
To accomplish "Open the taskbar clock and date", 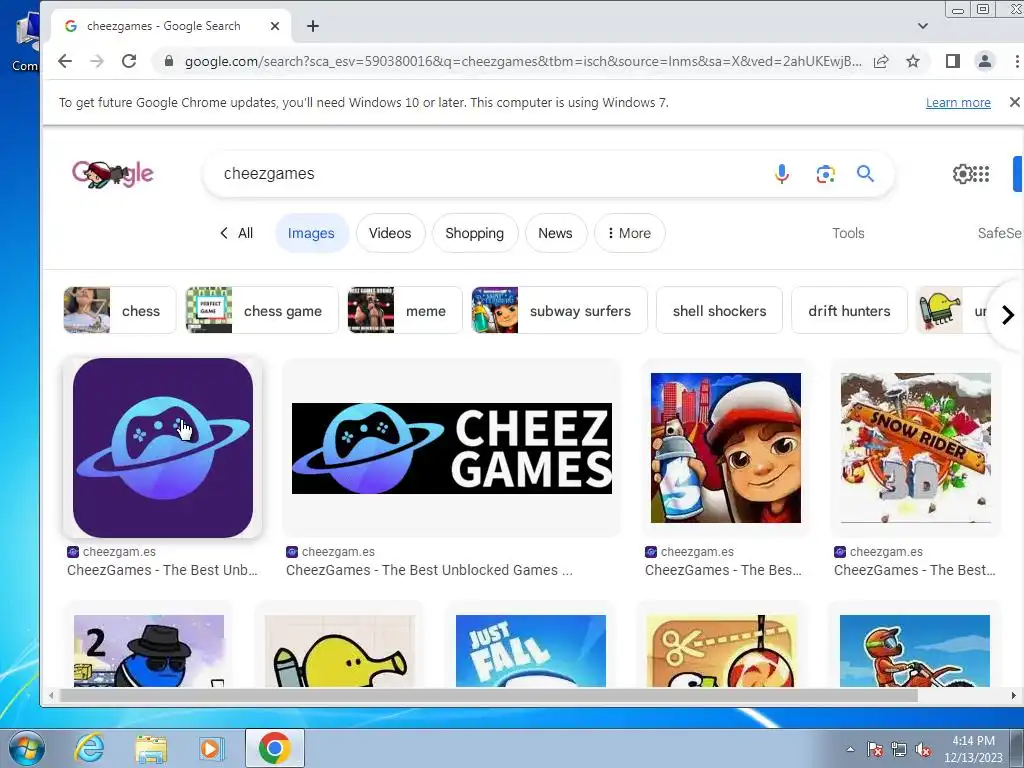I will click(x=973, y=749).
